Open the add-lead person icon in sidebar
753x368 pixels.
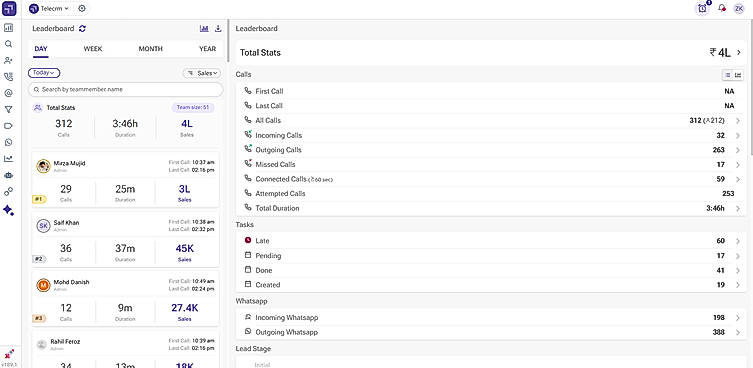point(9,61)
